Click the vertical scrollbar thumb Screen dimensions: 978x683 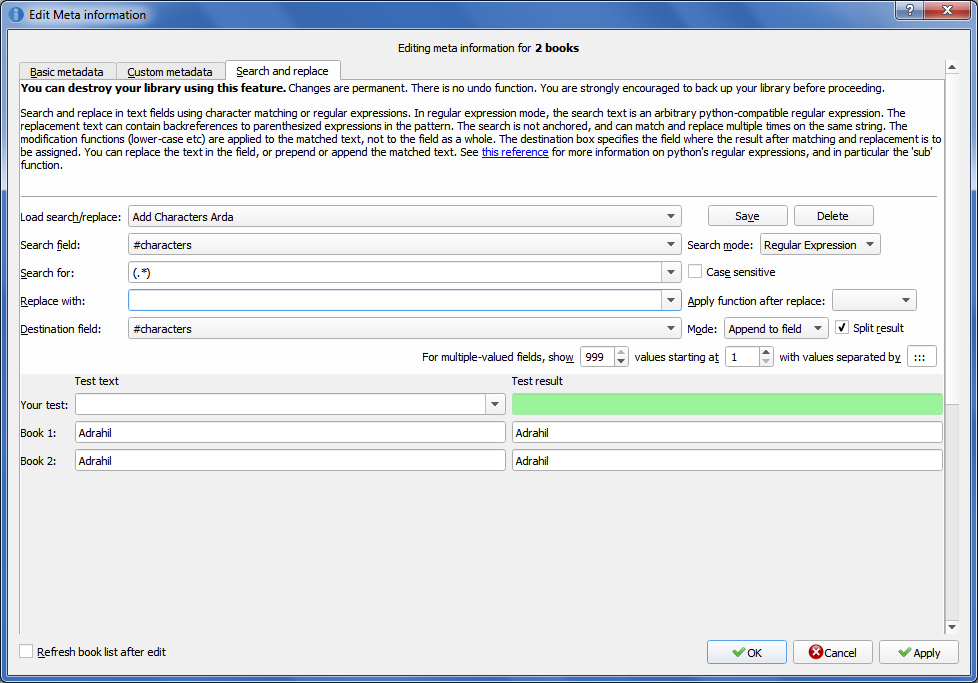point(952,240)
